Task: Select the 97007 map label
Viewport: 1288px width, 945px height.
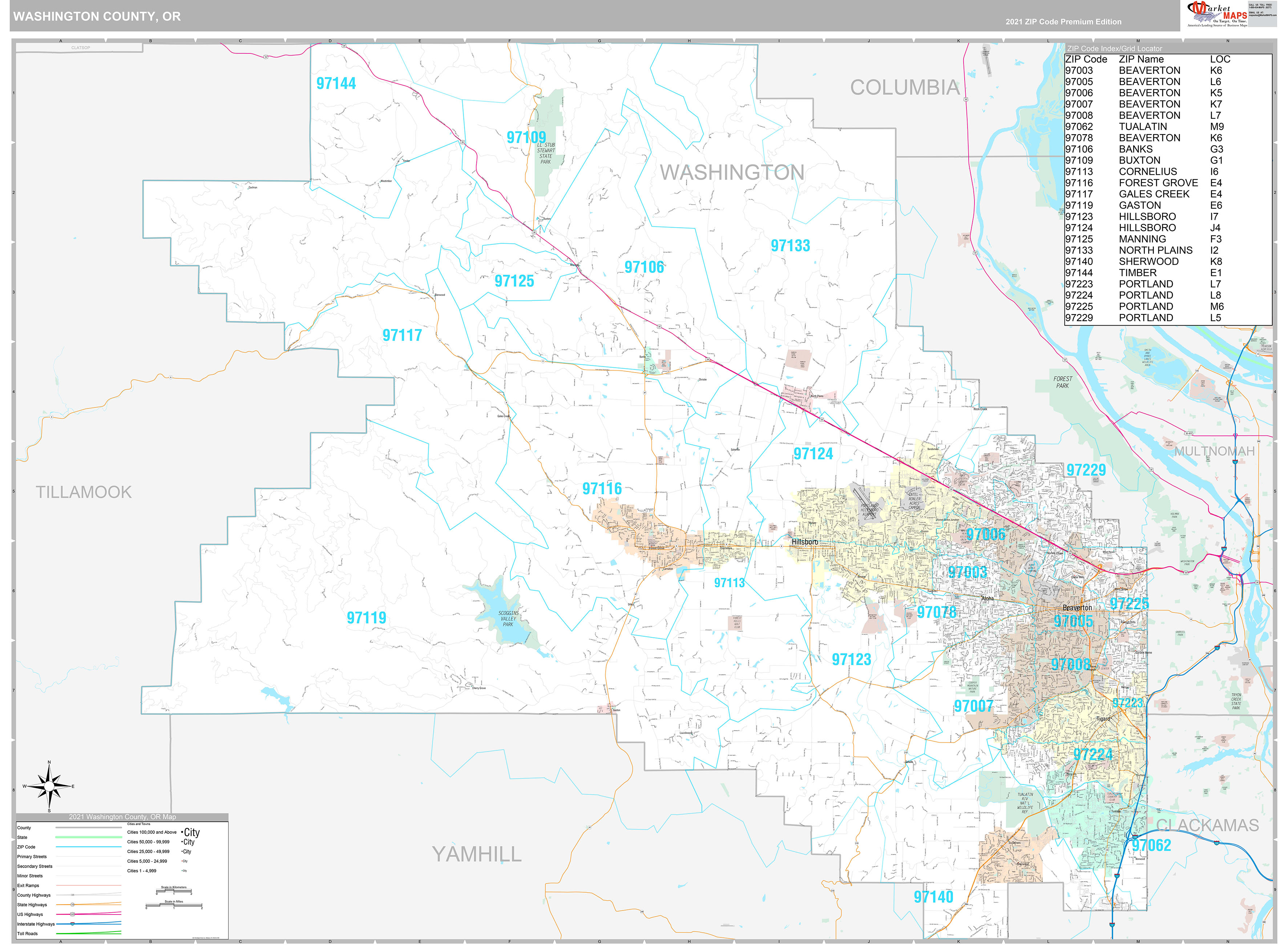Action: pos(973,707)
